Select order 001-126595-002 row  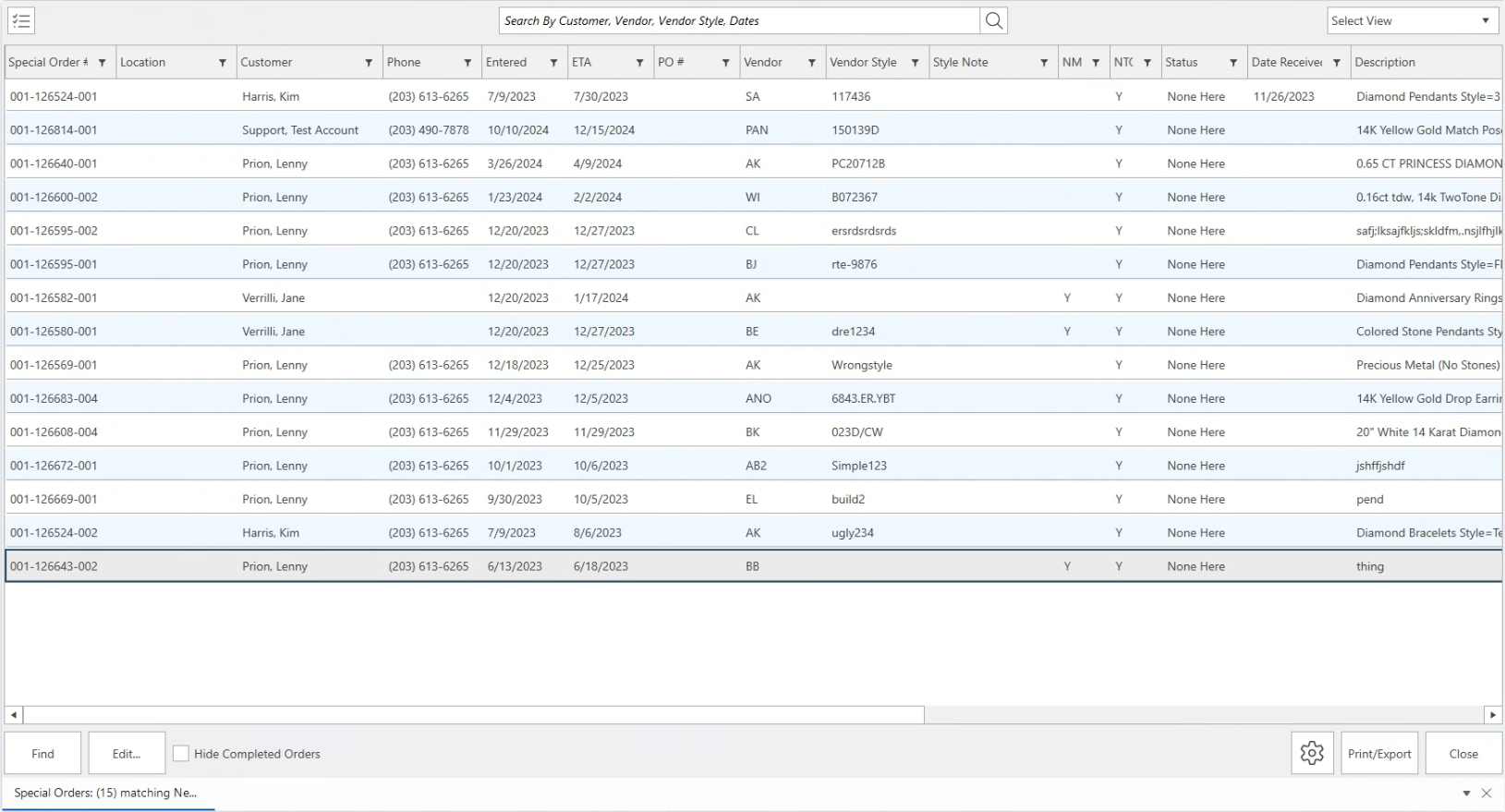point(753,231)
